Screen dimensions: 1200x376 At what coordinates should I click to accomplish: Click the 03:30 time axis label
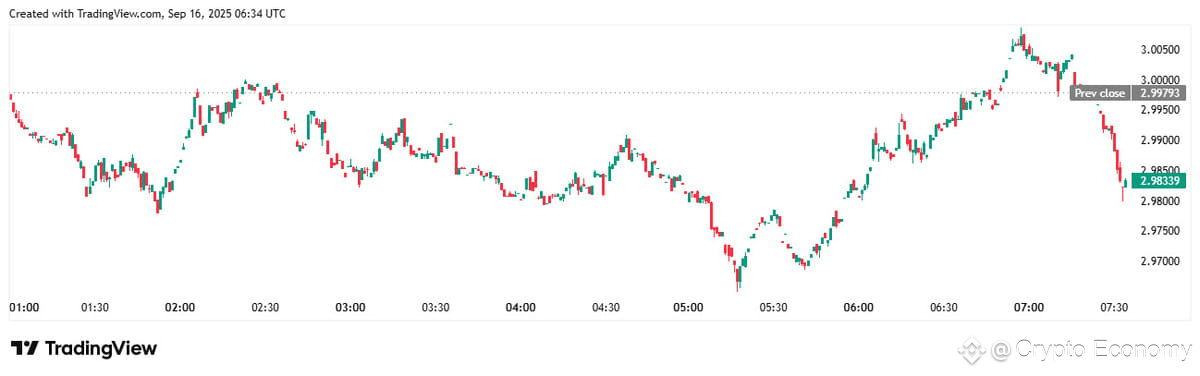(x=435, y=307)
